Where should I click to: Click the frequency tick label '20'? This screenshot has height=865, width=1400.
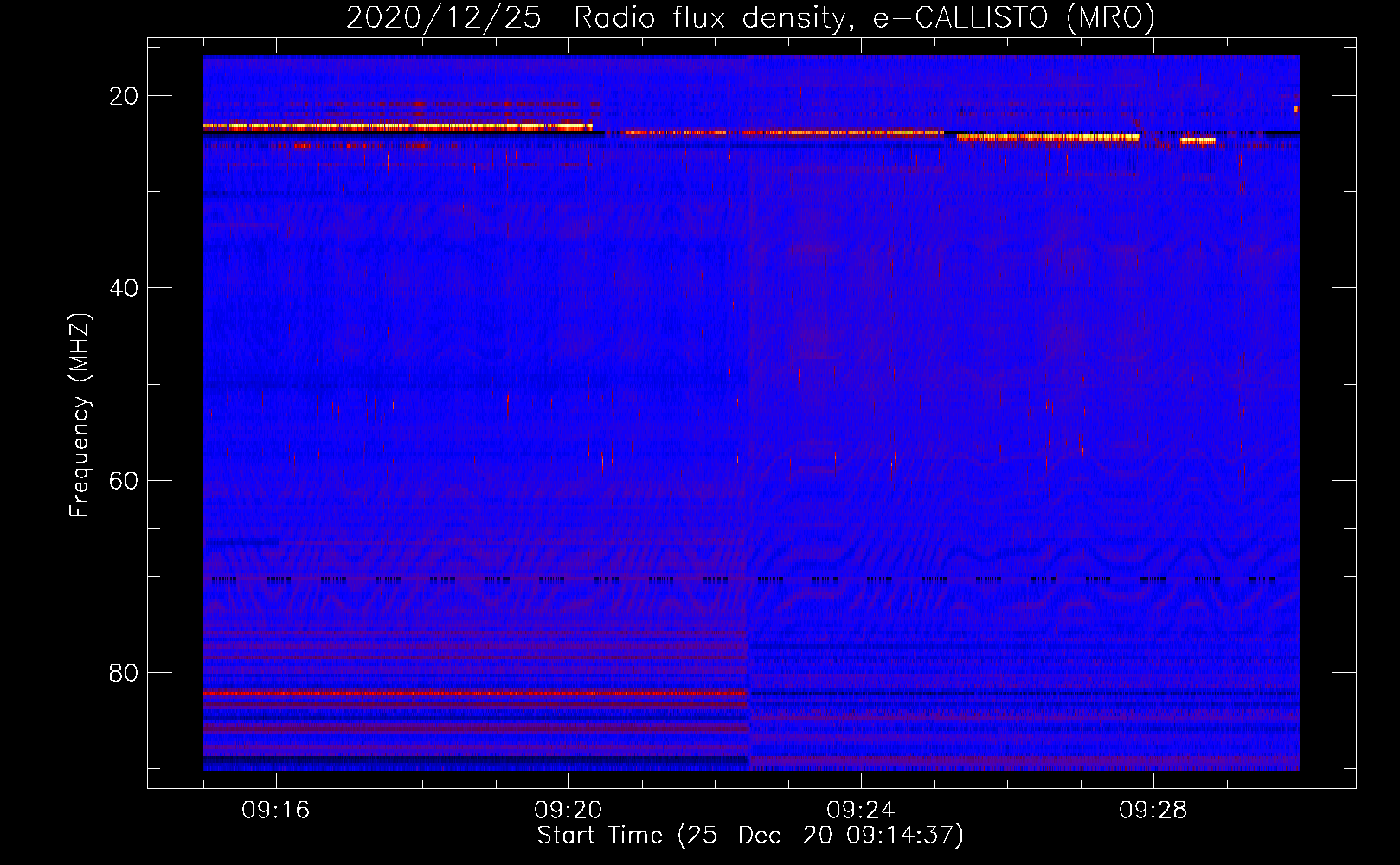point(124,96)
